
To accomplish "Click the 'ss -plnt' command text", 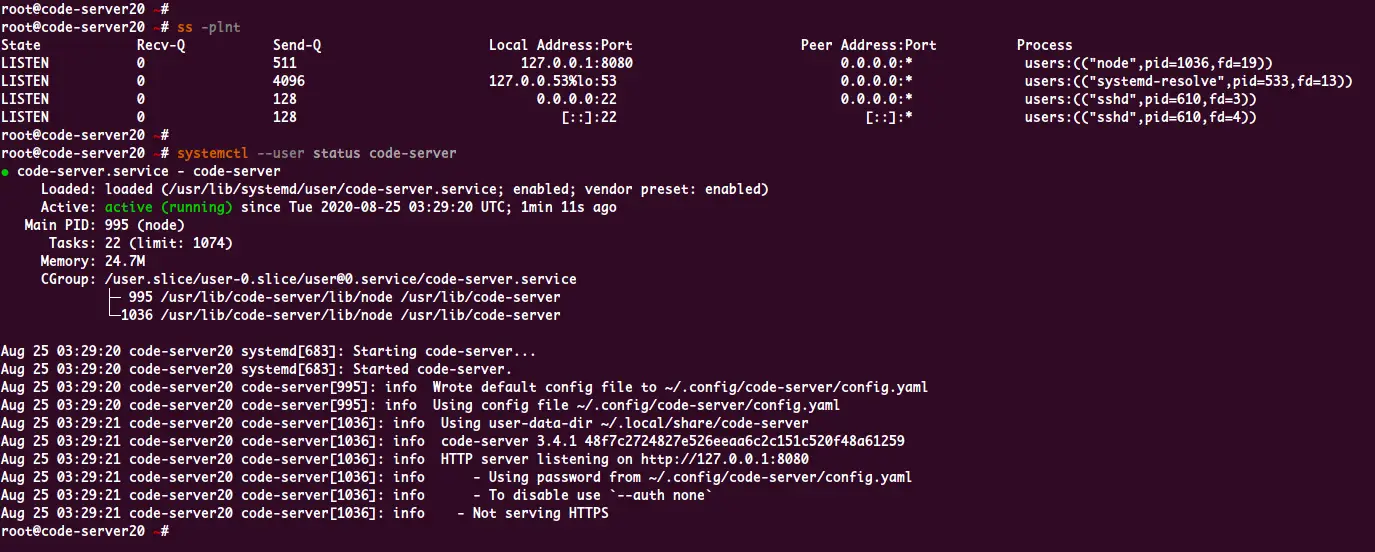I will [x=208, y=27].
